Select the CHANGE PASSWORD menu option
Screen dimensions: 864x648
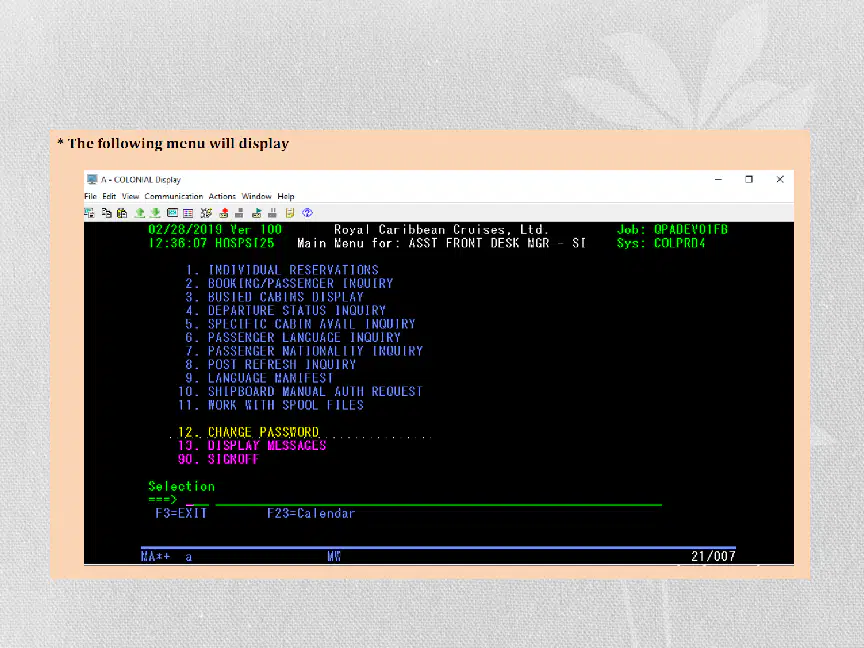pos(249,432)
